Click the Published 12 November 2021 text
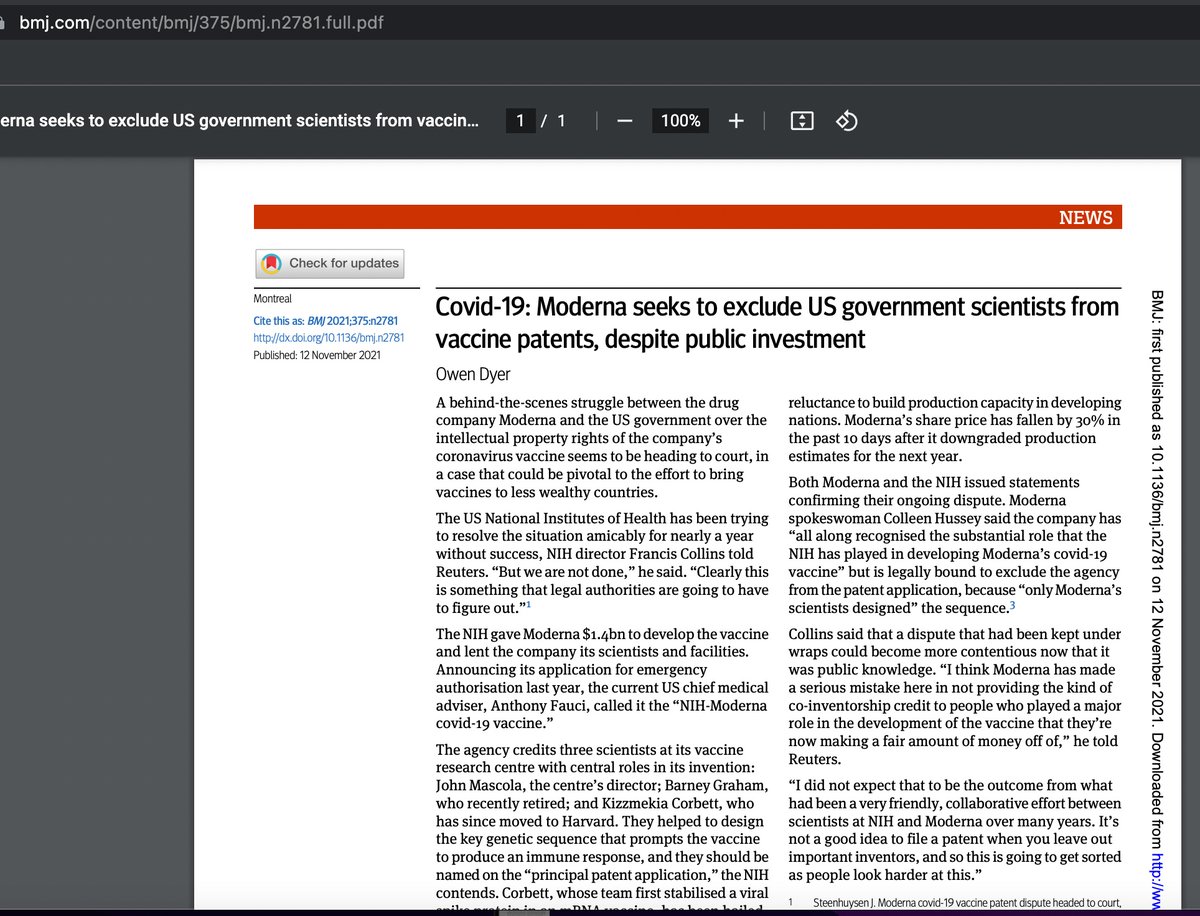Image resolution: width=1200 pixels, height=916 pixels. click(316, 355)
